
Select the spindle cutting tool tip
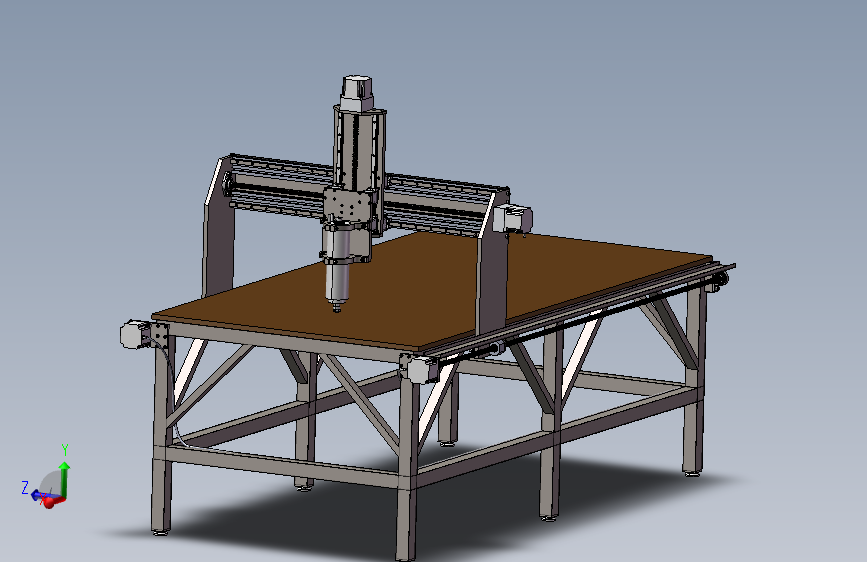pos(337,308)
